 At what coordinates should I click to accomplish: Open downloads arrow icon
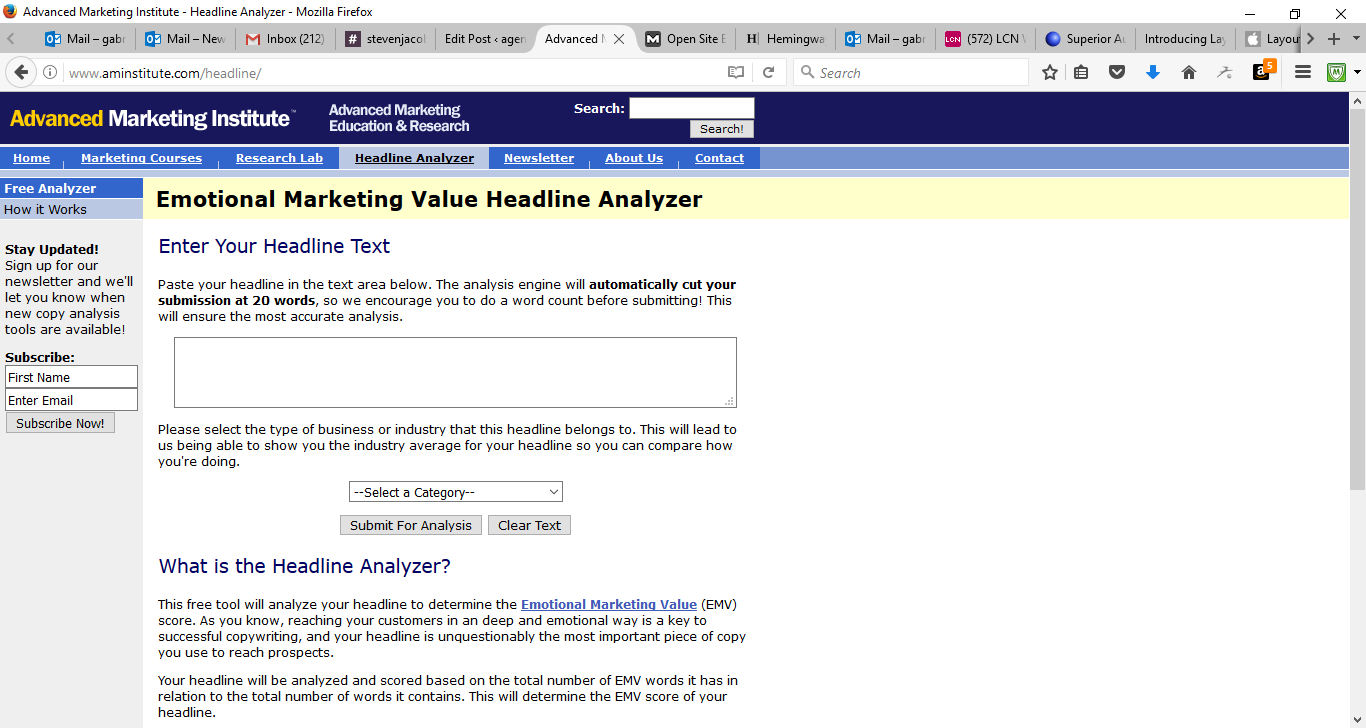tap(1153, 73)
